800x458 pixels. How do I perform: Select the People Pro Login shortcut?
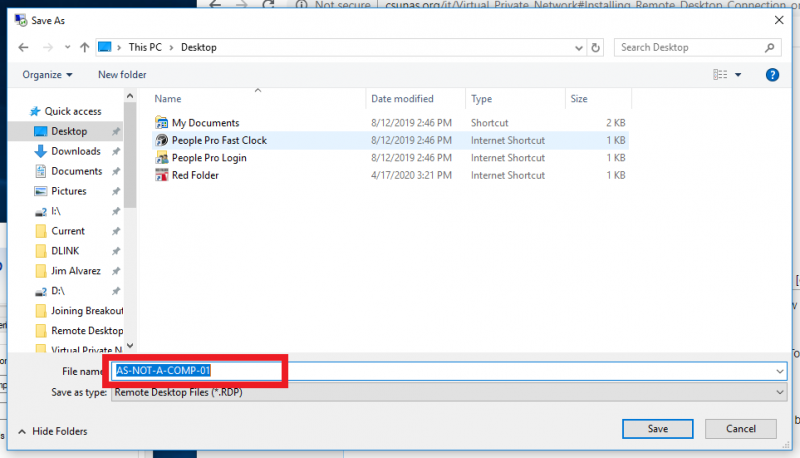pos(209,158)
